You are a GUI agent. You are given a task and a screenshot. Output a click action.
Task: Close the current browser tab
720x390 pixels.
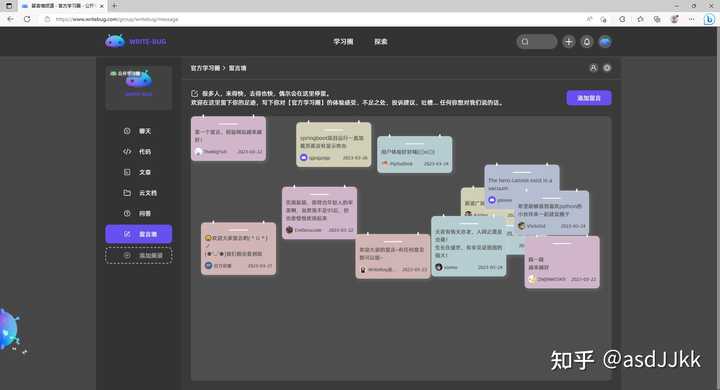101,6
